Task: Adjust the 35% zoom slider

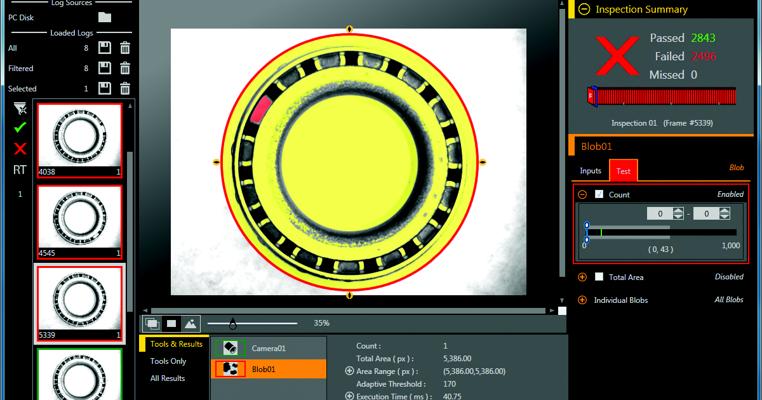Action: tap(233, 323)
